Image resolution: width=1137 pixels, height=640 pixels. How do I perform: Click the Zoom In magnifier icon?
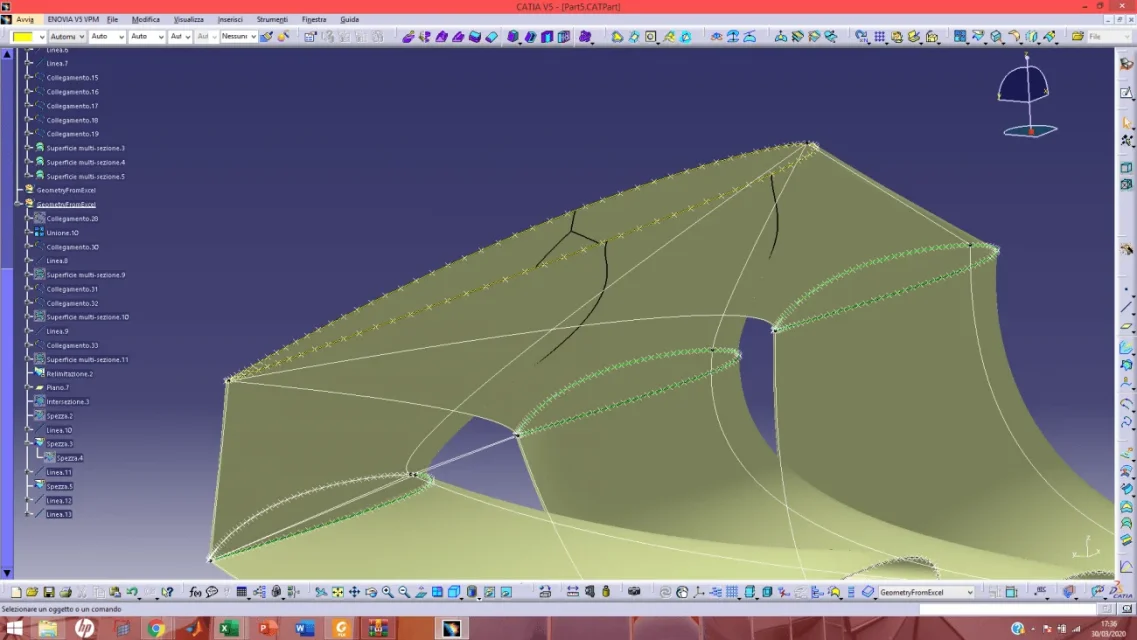point(387,593)
